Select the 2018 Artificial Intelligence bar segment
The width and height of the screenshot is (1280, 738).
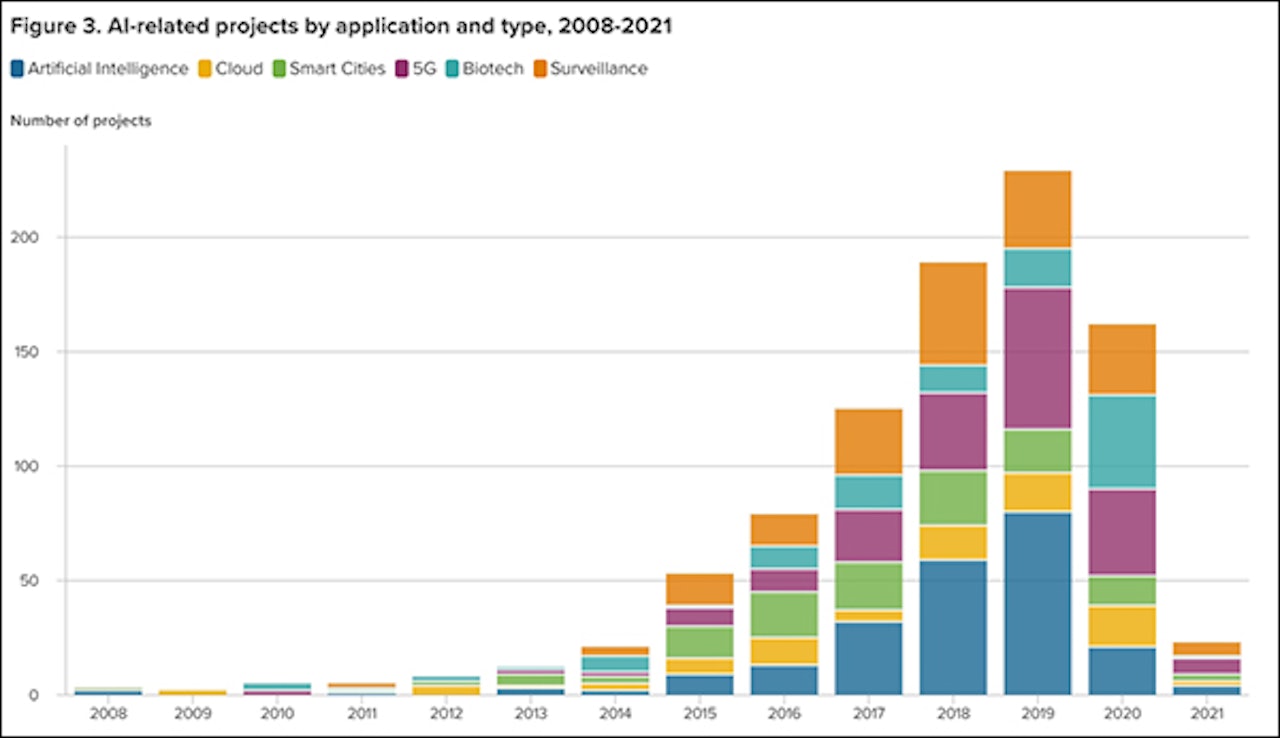[x=953, y=627]
